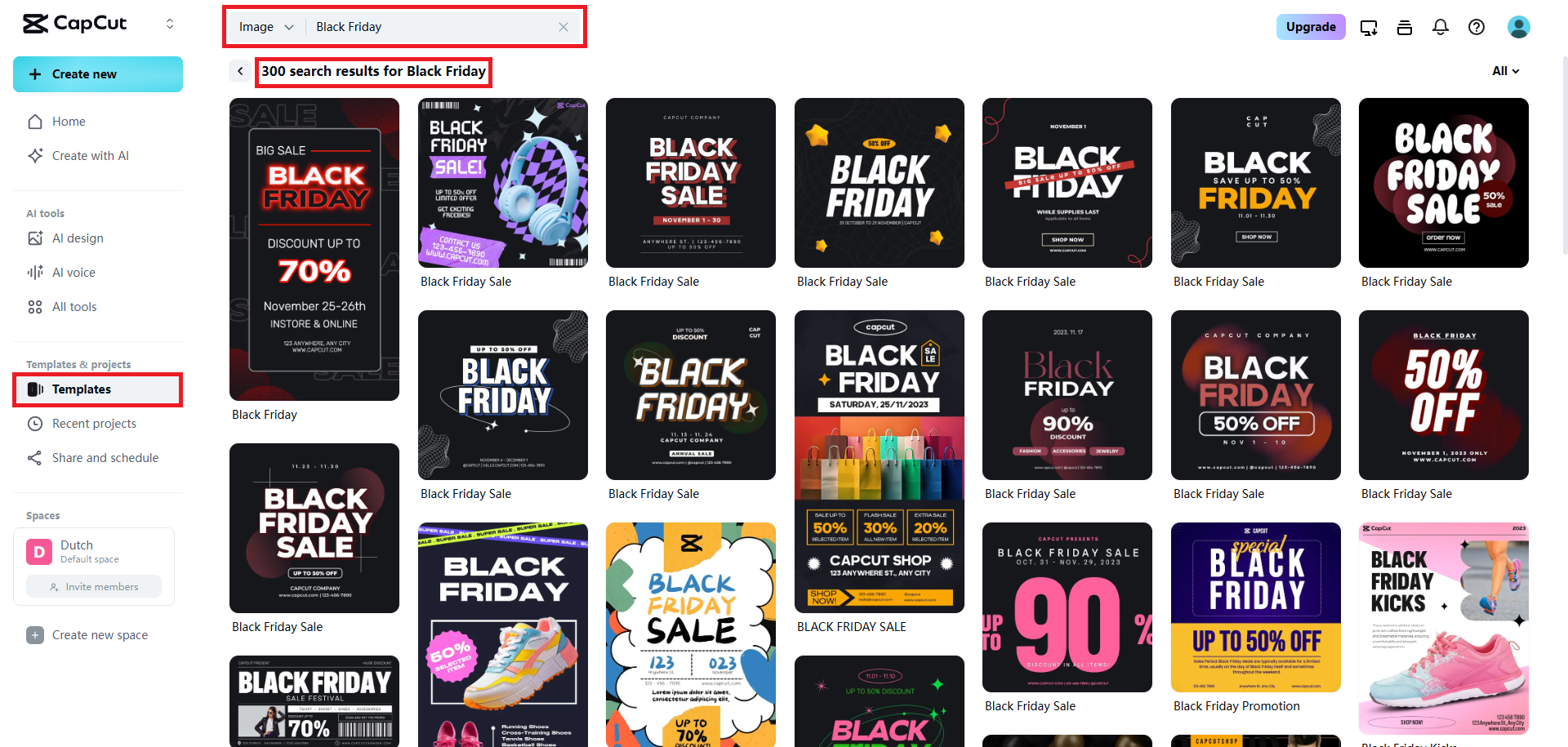Clear the Black Friday search text

pyautogui.click(x=563, y=27)
